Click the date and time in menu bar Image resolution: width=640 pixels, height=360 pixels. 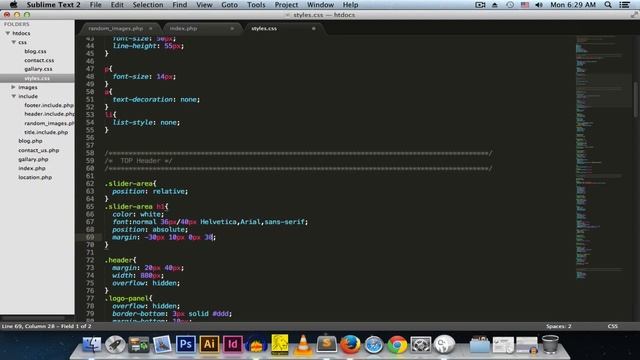573,5
